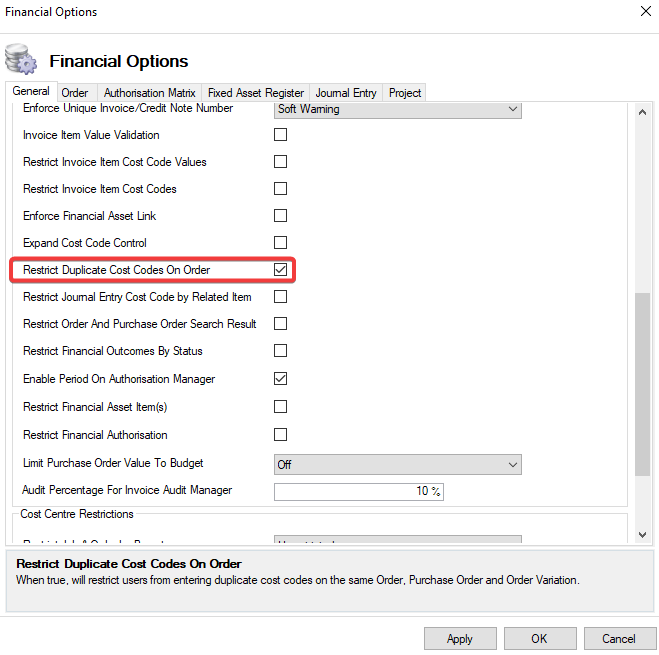Click the Audit Percentage input field

pyautogui.click(x=358, y=491)
